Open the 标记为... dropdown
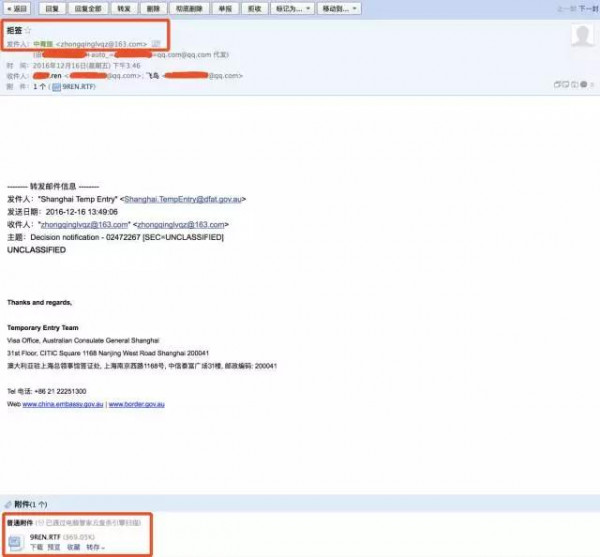The height and width of the screenshot is (557, 600). click(293, 8)
